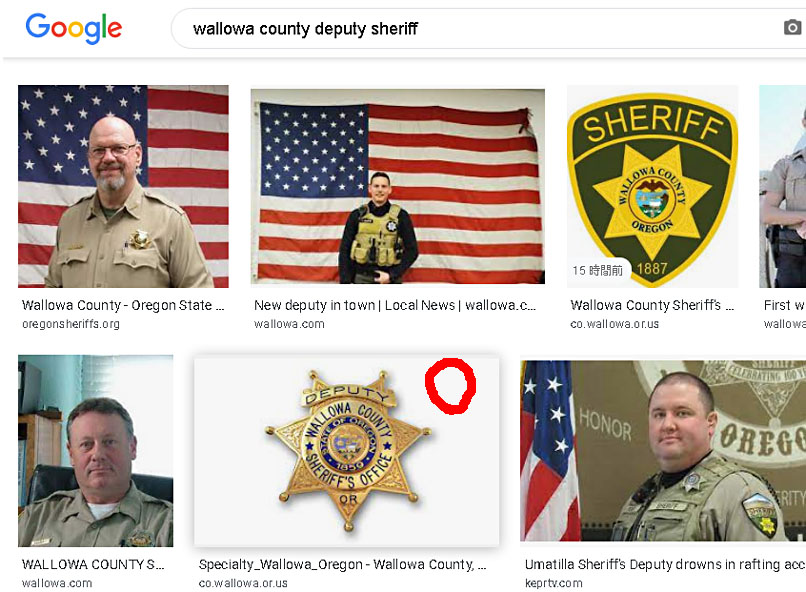Image resolution: width=806 pixels, height=592 pixels.
Task: Open partially visible deputy photo at right
Action: [x=782, y=186]
